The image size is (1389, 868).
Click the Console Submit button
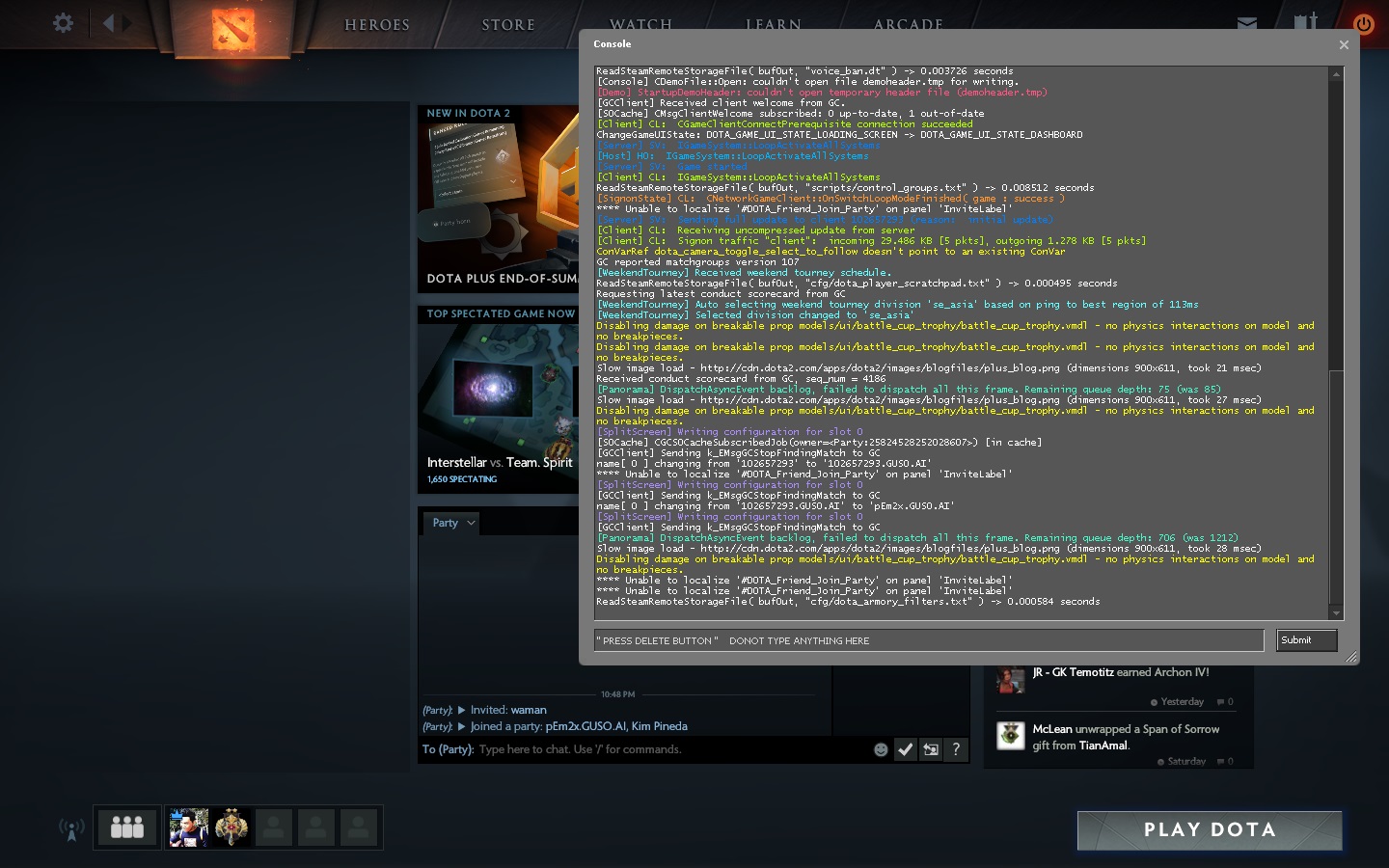point(1307,640)
